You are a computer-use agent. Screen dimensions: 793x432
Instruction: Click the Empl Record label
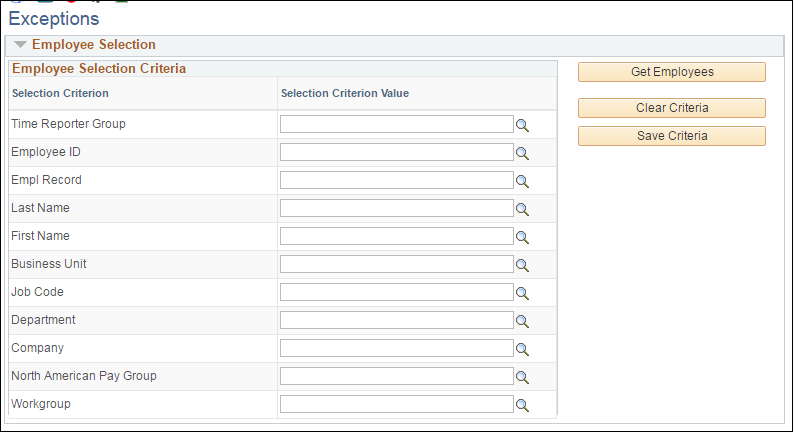click(46, 180)
